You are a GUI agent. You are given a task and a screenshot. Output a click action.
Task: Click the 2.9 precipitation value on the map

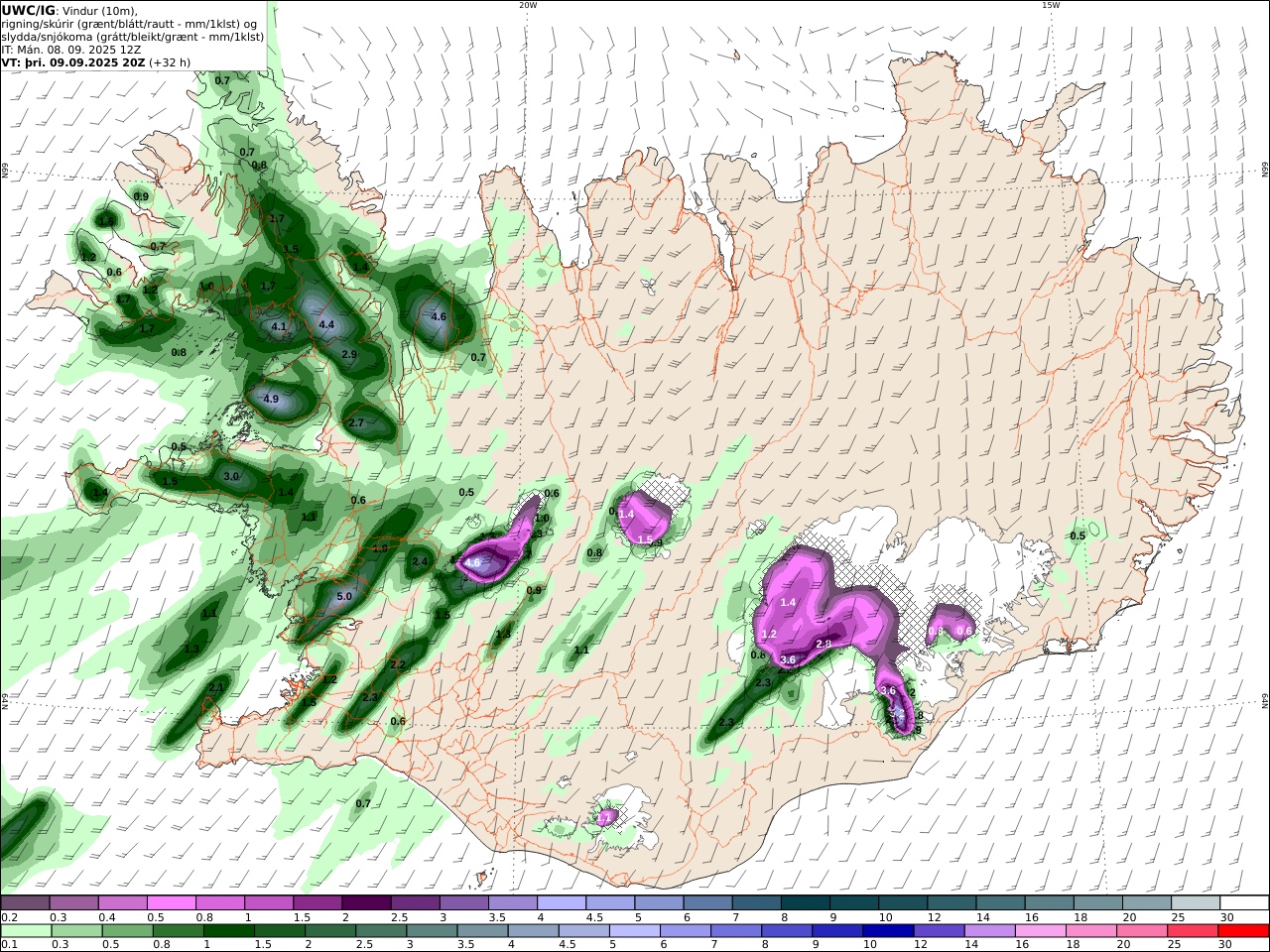349,354
